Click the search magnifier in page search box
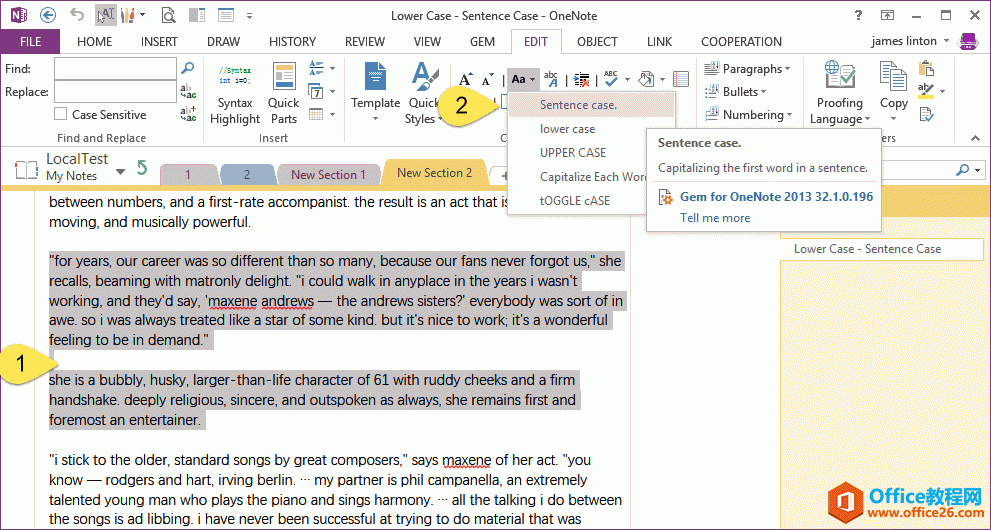Screen dimensions: 991x530 [x=963, y=170]
